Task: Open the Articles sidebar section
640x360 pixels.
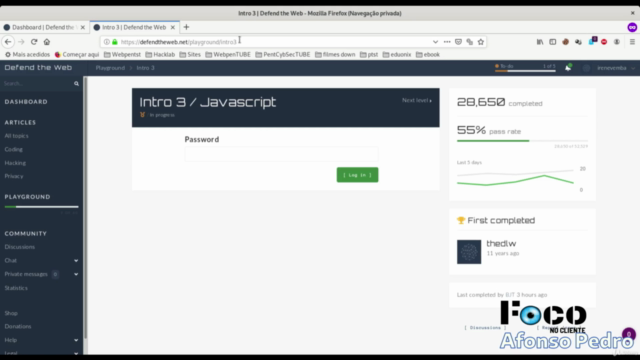Action: 20,122
